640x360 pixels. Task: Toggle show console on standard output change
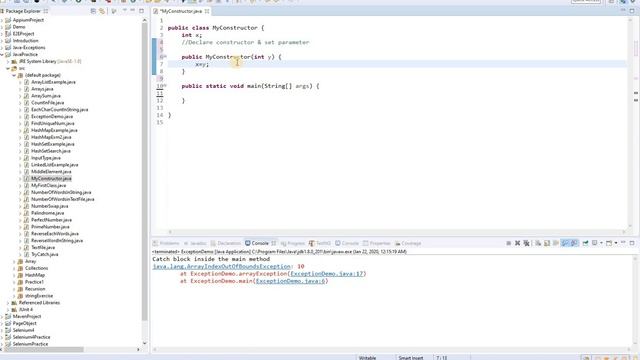(565, 243)
